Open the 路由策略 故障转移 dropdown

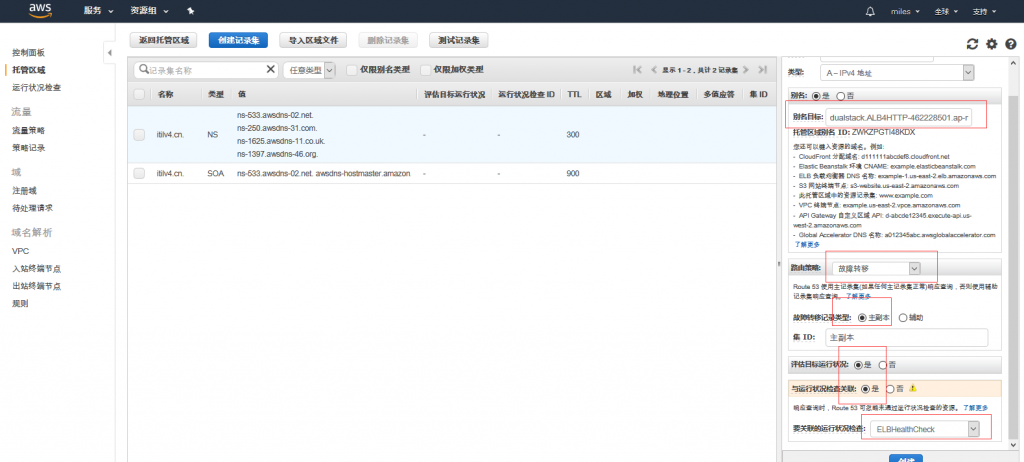(876, 269)
